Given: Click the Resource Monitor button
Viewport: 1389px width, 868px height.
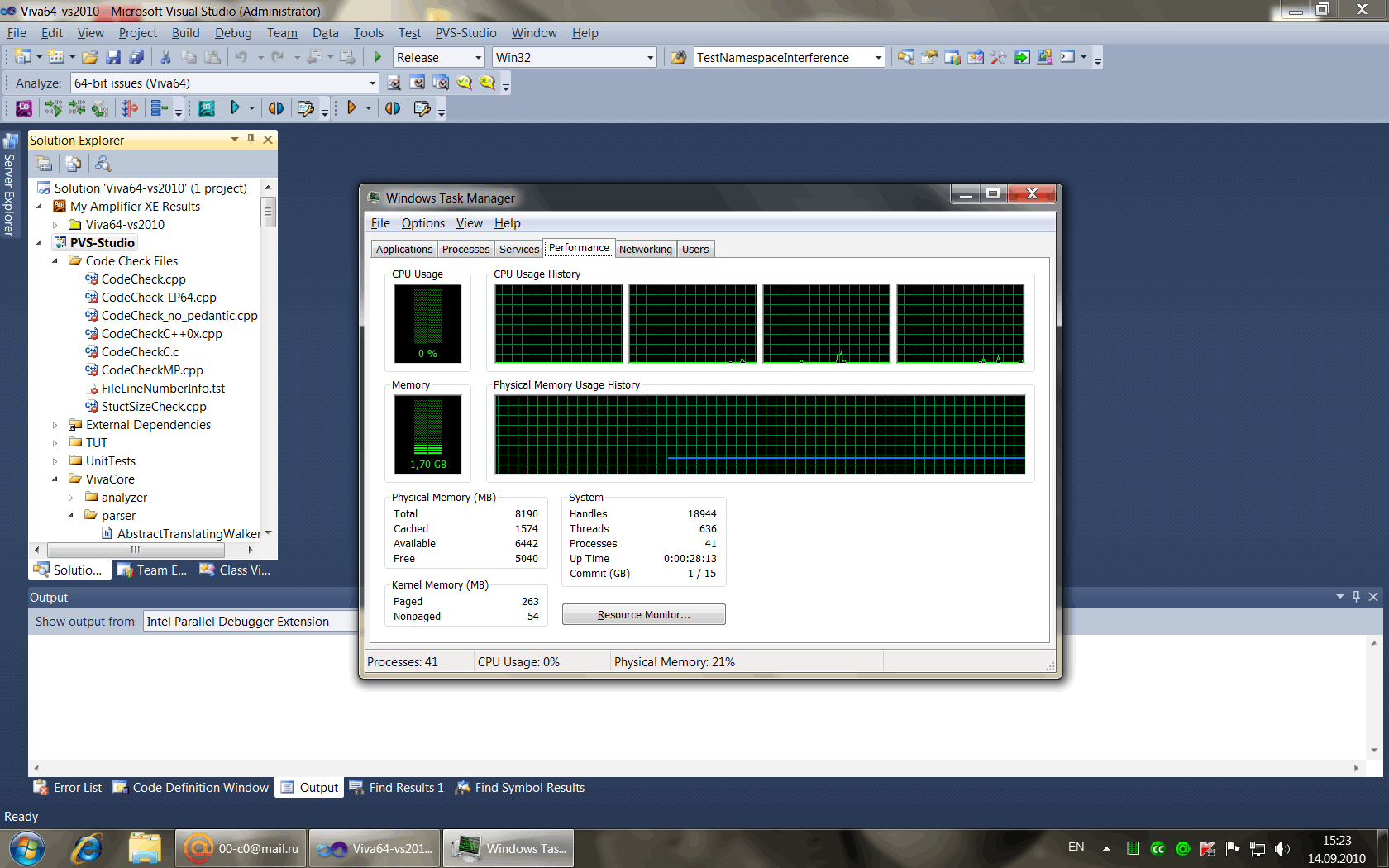Looking at the screenshot, I should [x=643, y=614].
